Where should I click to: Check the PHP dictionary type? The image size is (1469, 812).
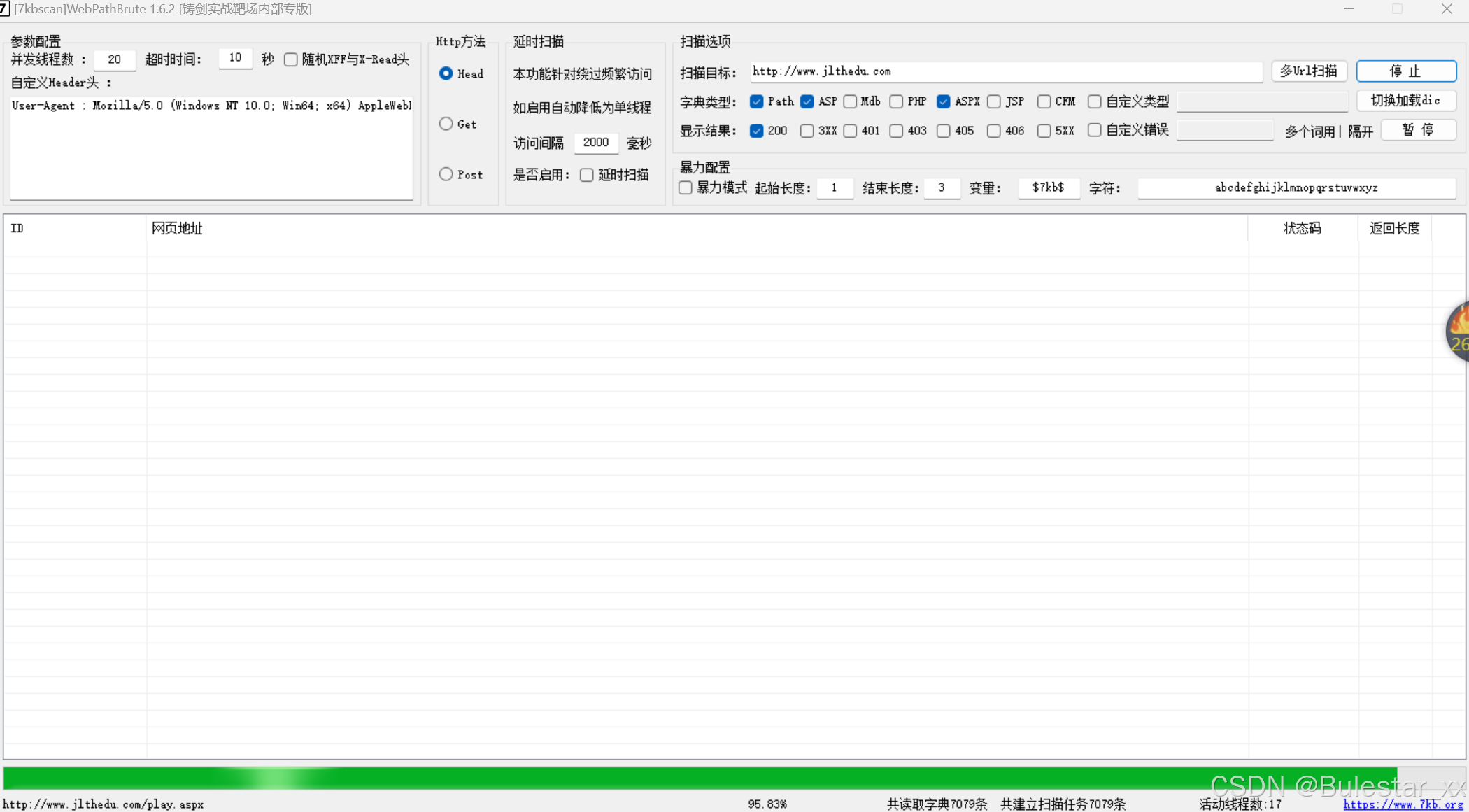pos(896,102)
